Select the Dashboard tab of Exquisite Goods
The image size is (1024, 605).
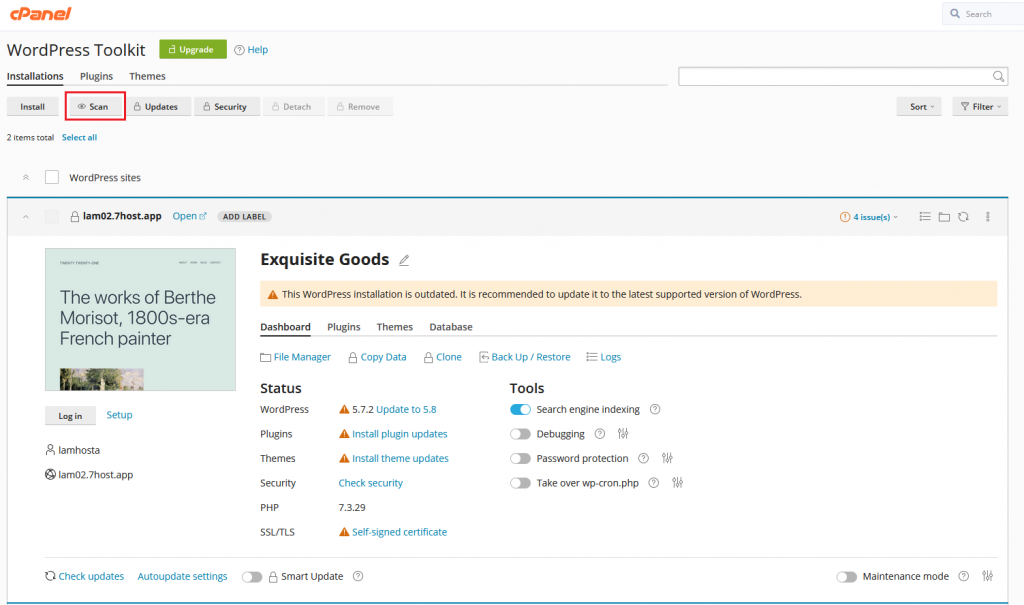[x=285, y=327]
